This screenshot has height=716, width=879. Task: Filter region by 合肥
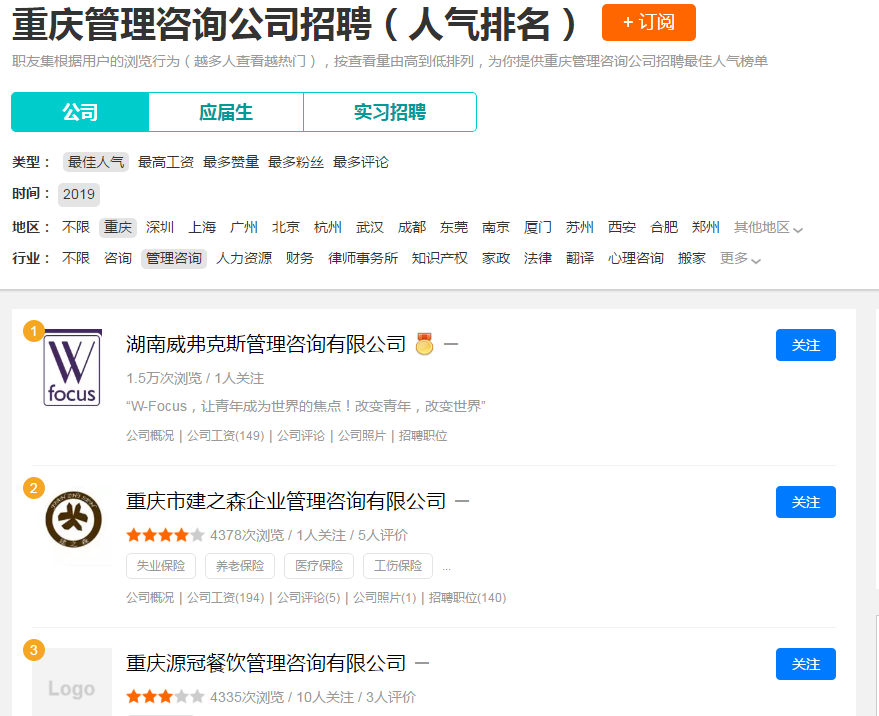pyautogui.click(x=664, y=227)
